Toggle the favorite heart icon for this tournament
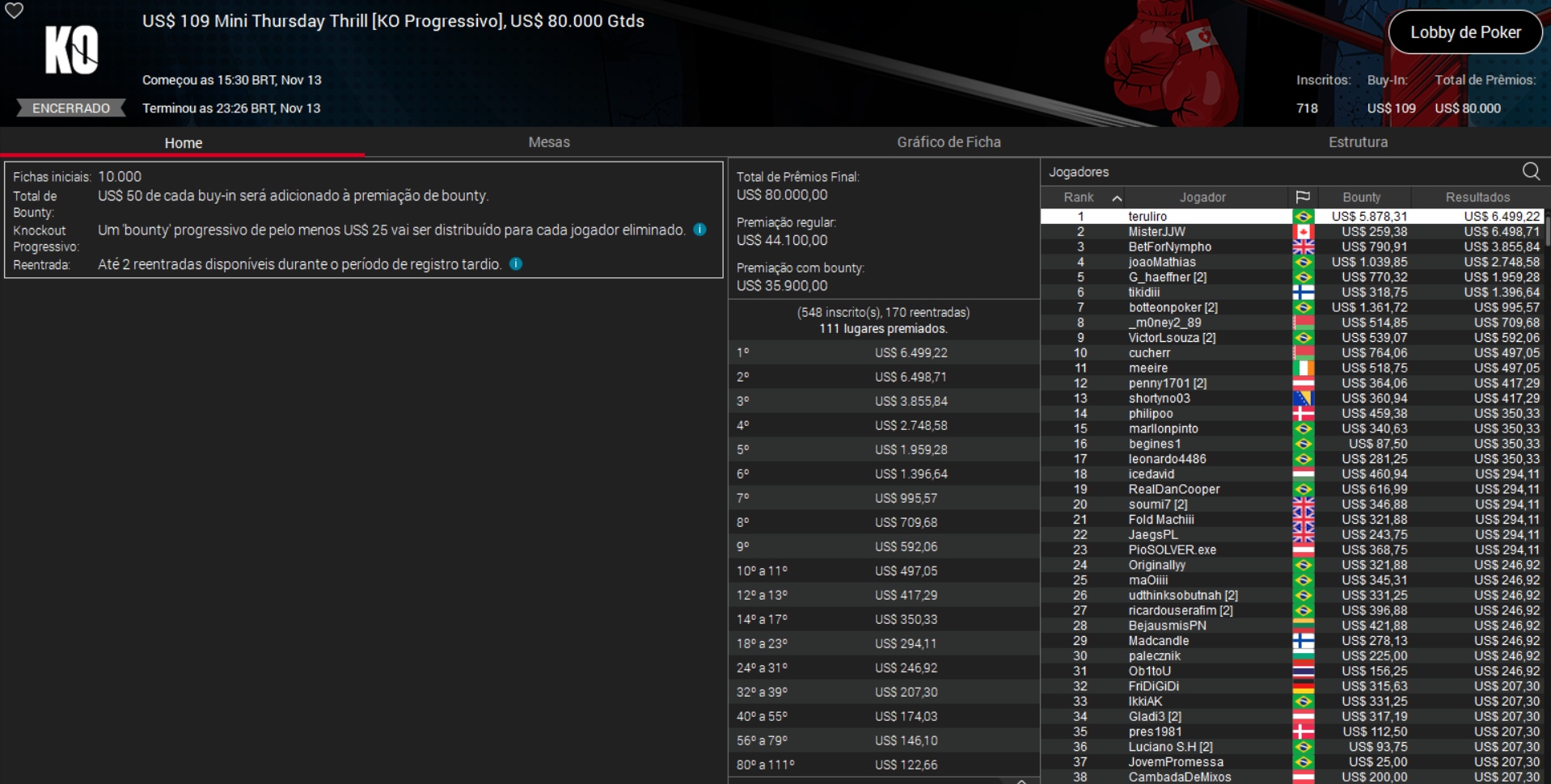The height and width of the screenshot is (784, 1551). pos(14,11)
